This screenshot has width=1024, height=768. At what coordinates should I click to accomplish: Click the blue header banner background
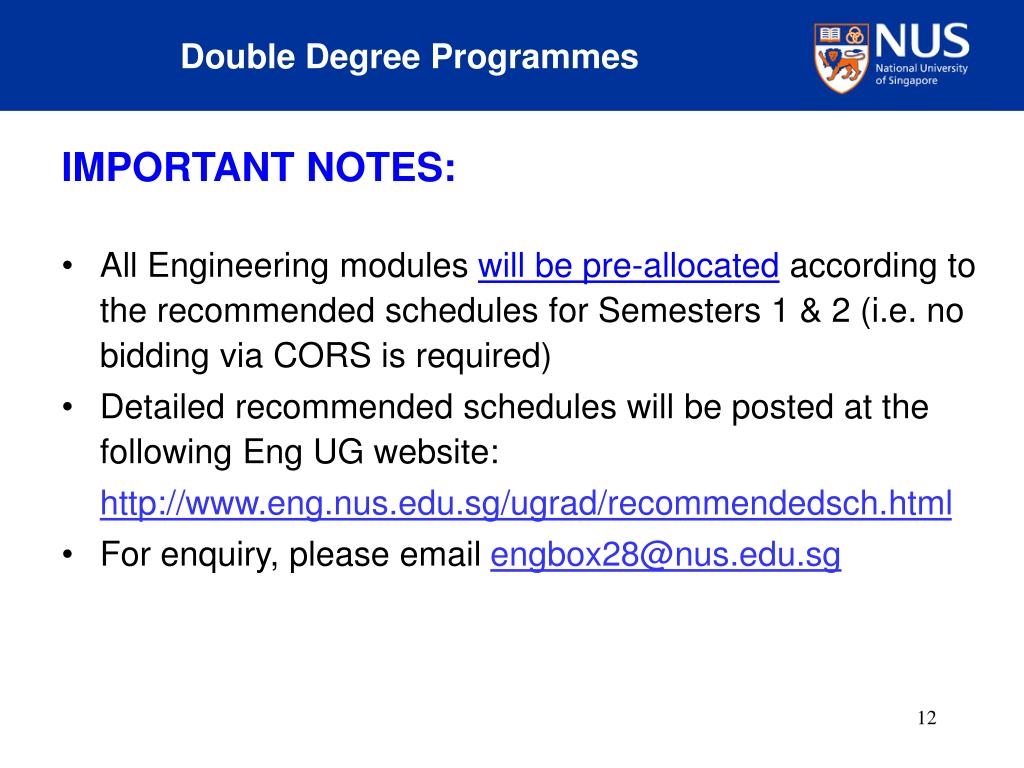(512, 55)
